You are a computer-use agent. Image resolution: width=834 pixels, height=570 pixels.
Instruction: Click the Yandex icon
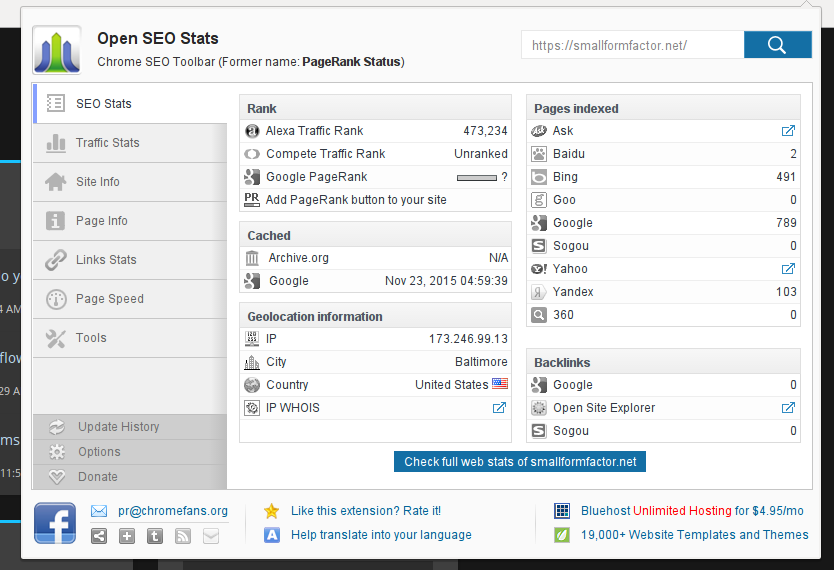coord(539,292)
